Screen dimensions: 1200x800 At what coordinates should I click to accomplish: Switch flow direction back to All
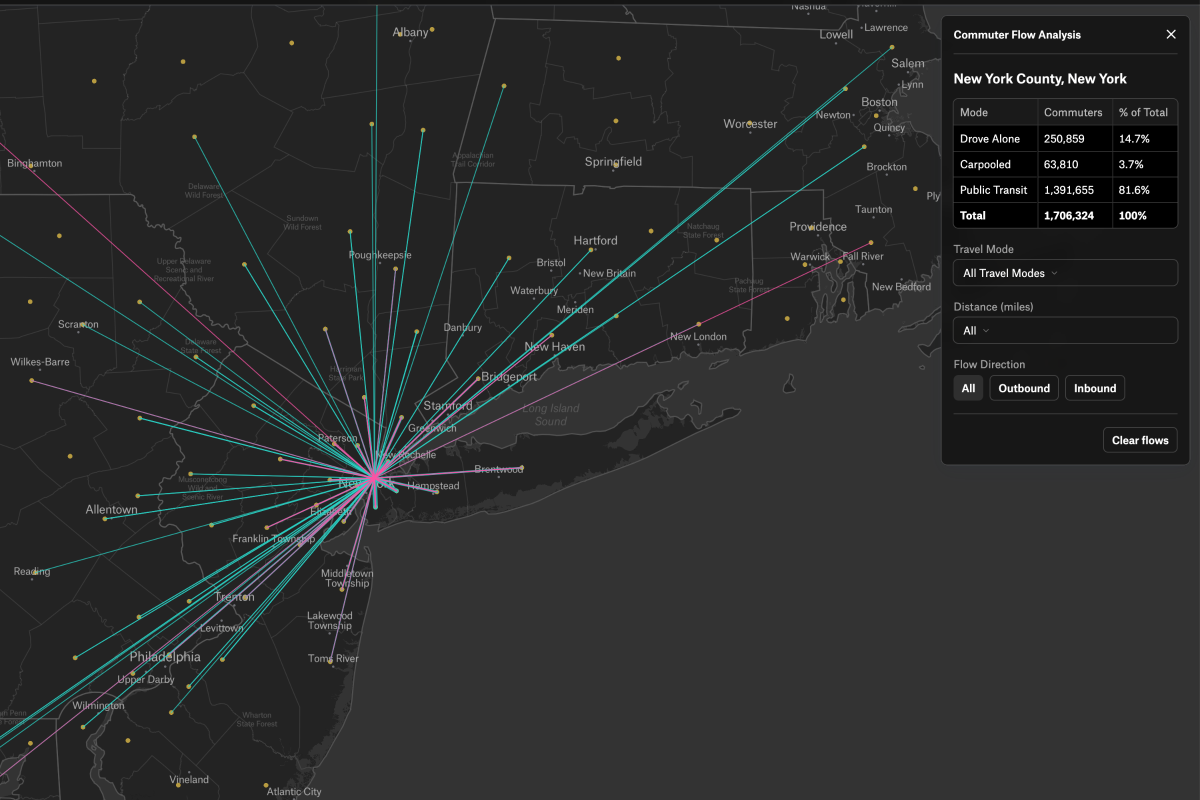coord(967,388)
